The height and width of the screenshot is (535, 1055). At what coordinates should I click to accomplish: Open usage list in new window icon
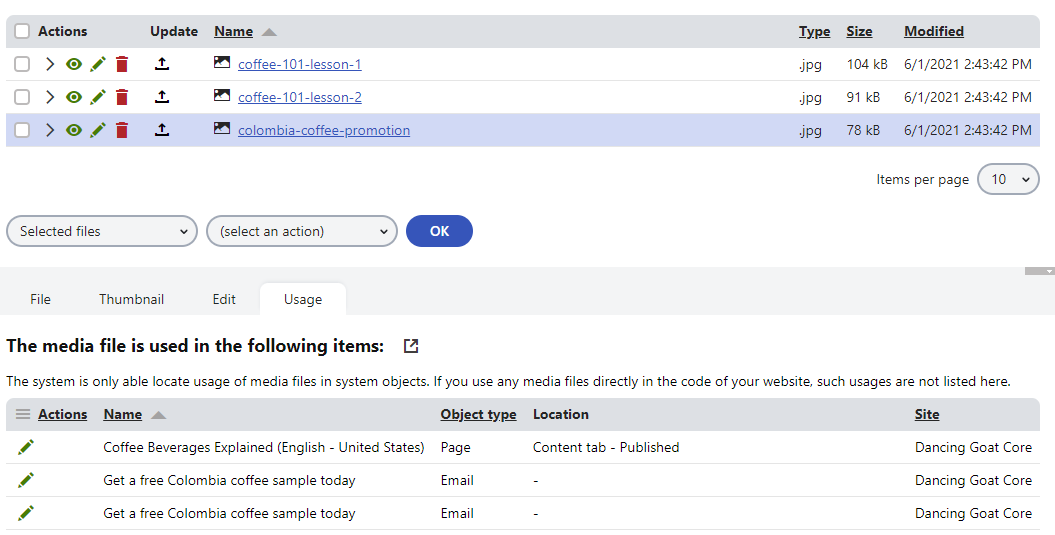[411, 346]
